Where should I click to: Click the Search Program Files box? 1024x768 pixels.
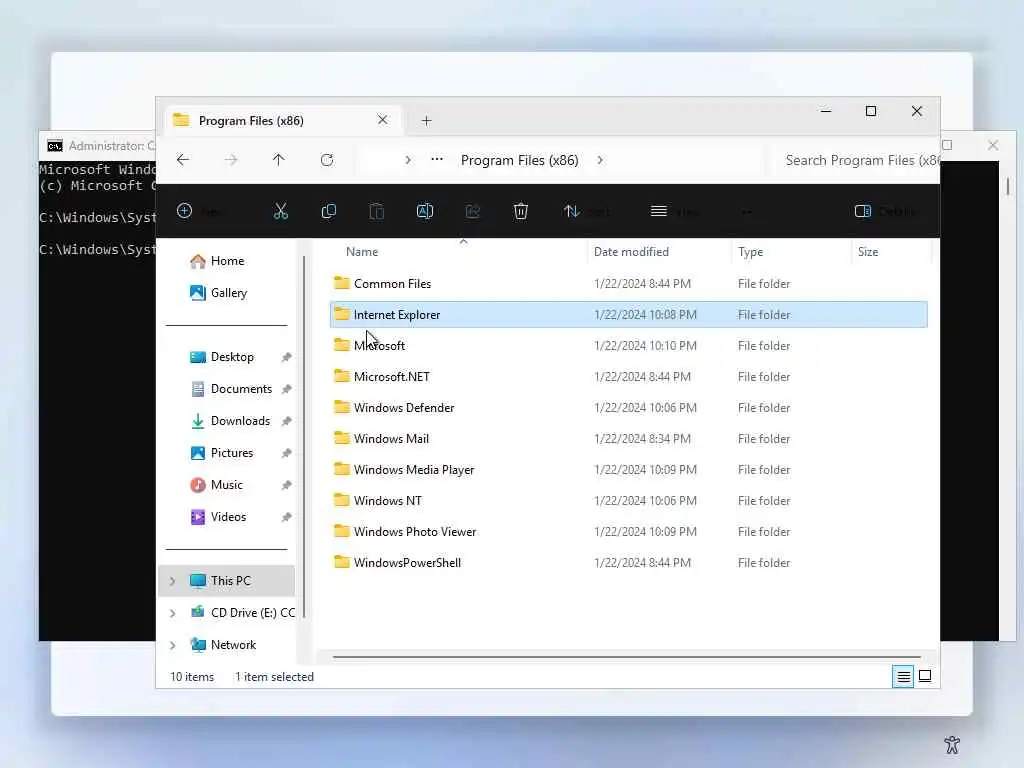pyautogui.click(x=856, y=160)
